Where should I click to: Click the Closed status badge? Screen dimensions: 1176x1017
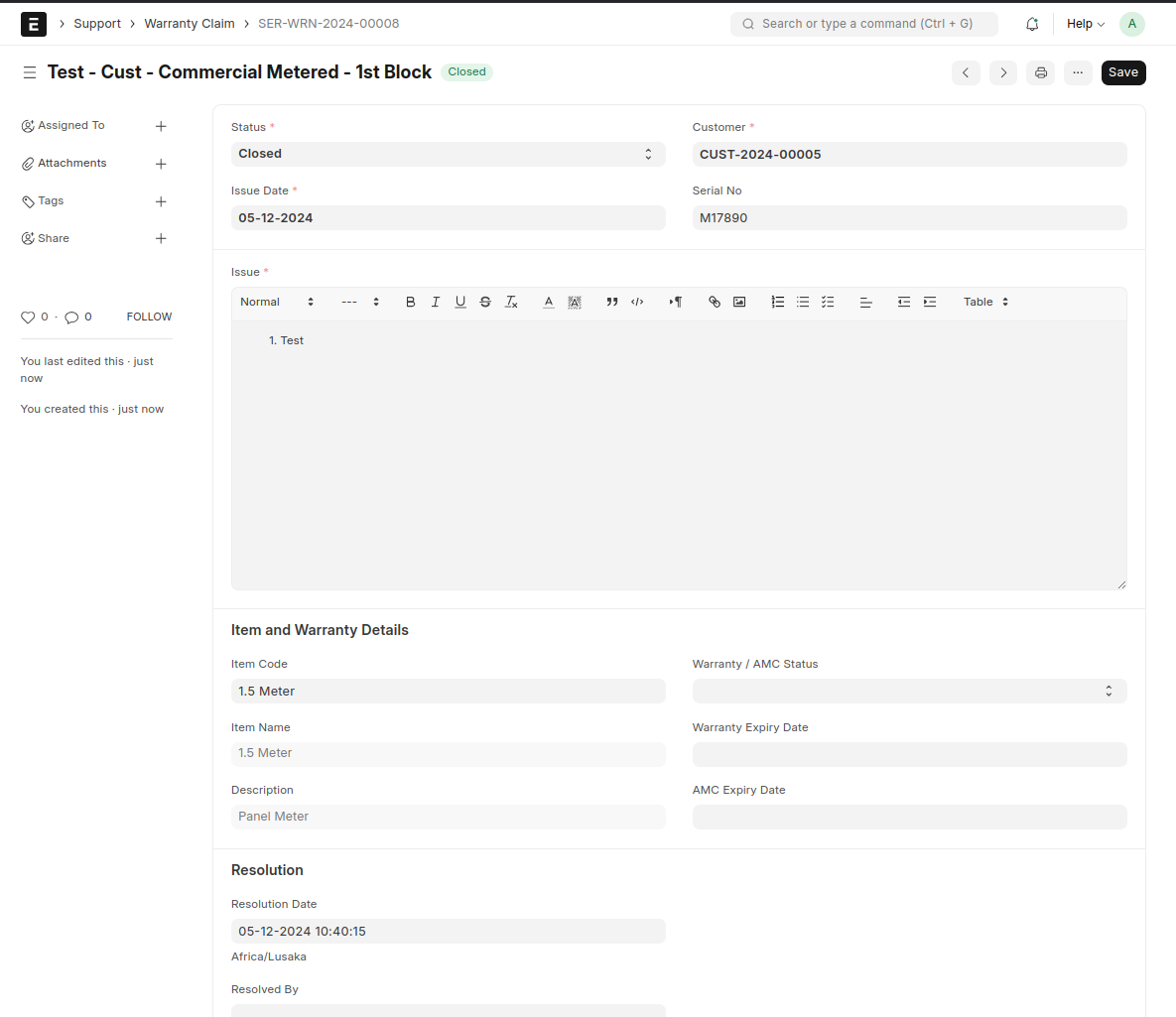point(466,72)
